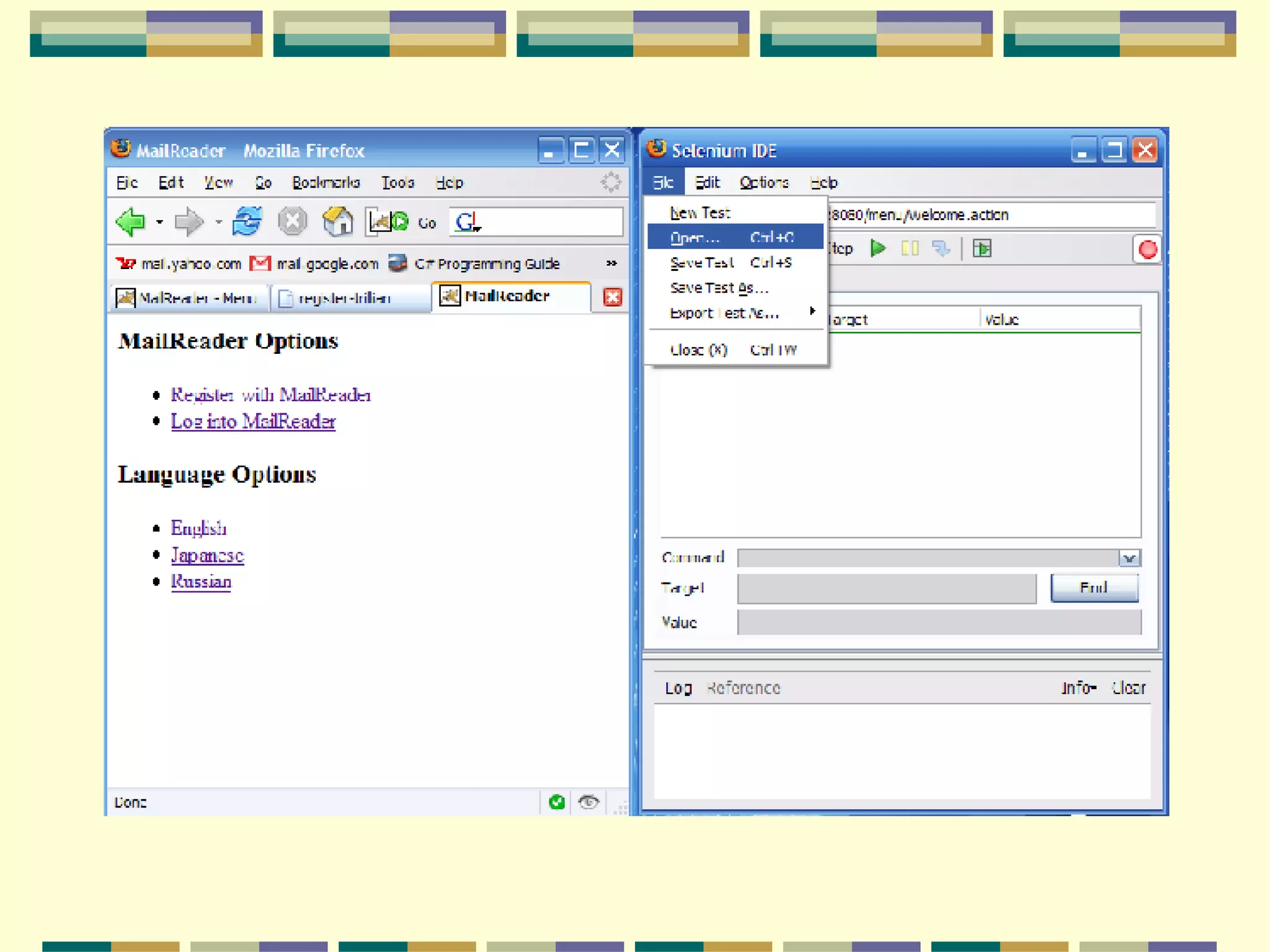Click the Selenium base URL field
This screenshot has width=1270, height=952.
point(992,214)
